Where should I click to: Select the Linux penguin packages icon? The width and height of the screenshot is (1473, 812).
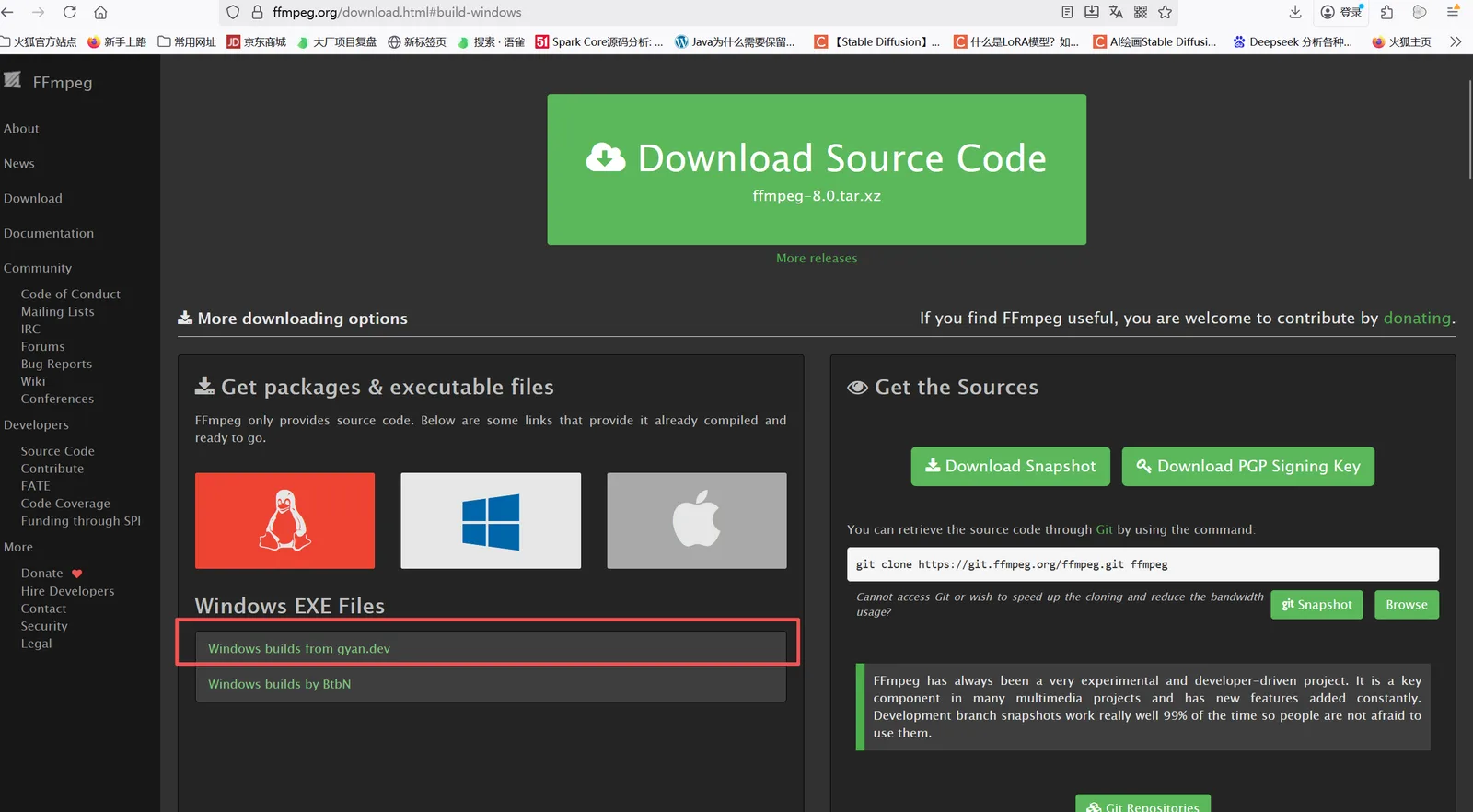coord(284,521)
